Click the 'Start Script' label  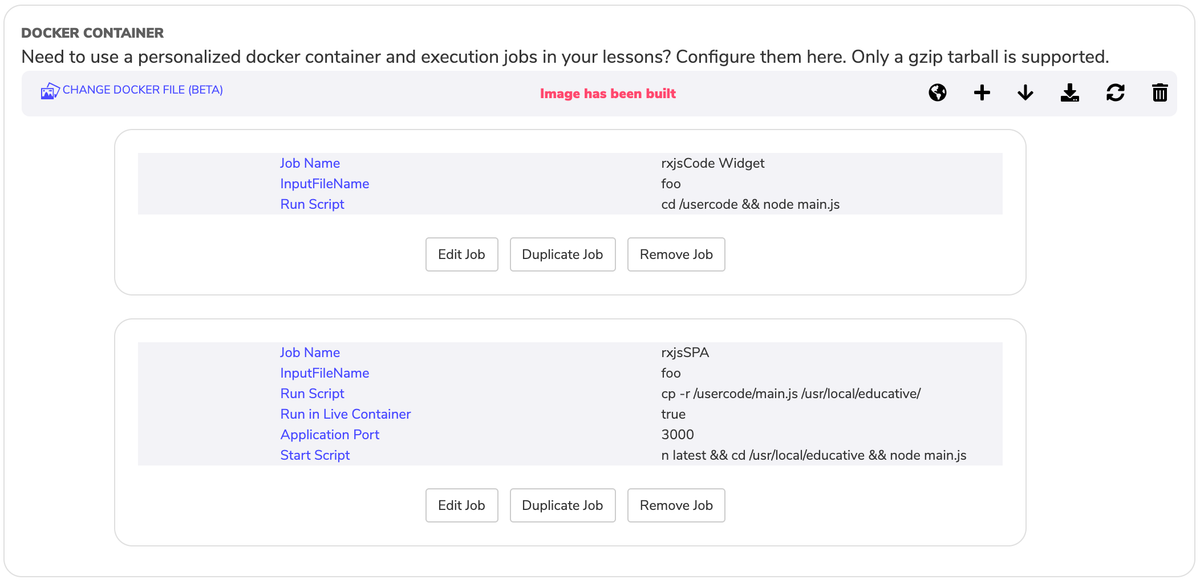point(315,455)
